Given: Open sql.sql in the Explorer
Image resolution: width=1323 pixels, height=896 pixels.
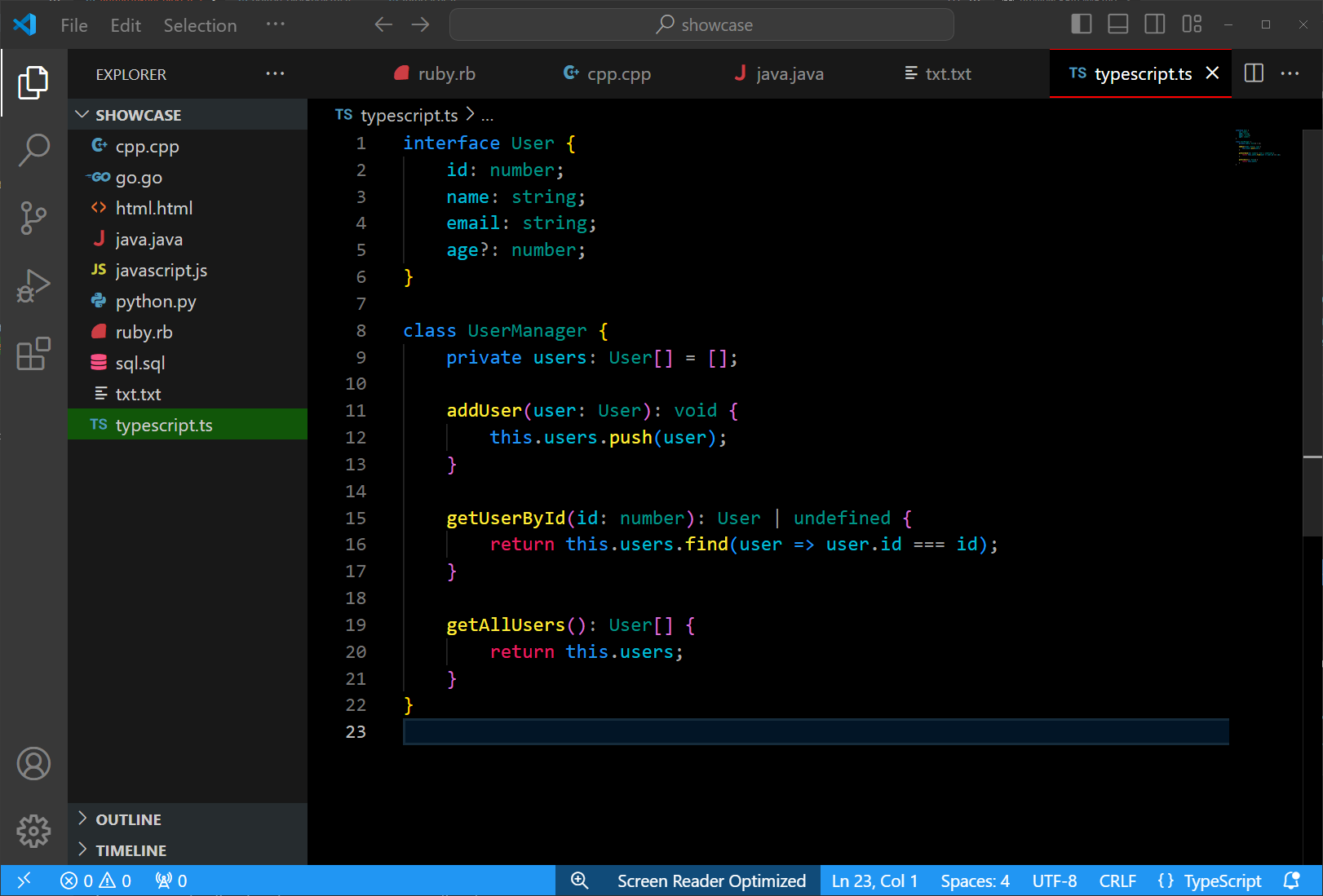Looking at the screenshot, I should pyautogui.click(x=188, y=363).
